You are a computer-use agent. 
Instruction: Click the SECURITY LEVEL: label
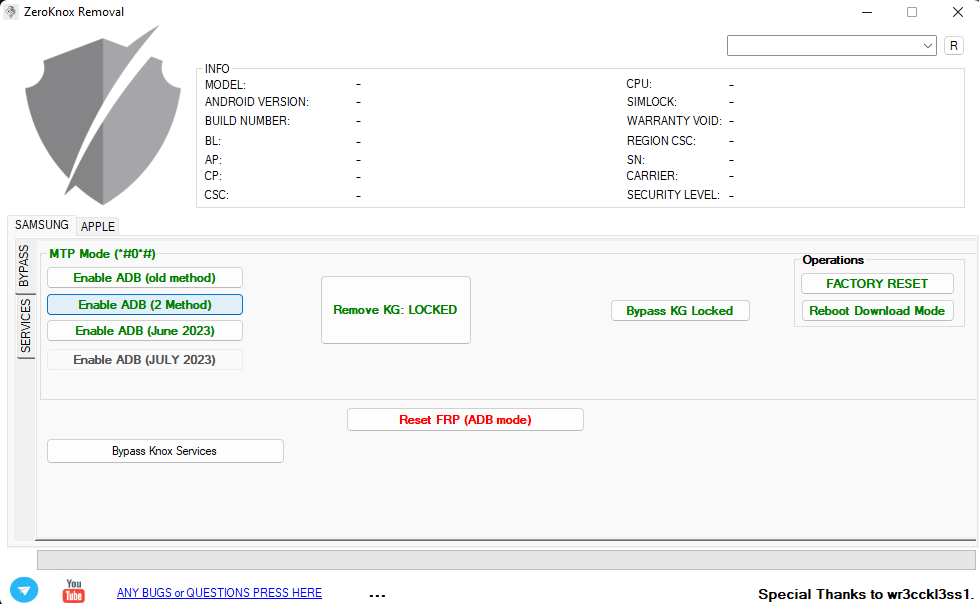pyautogui.click(x=673, y=195)
